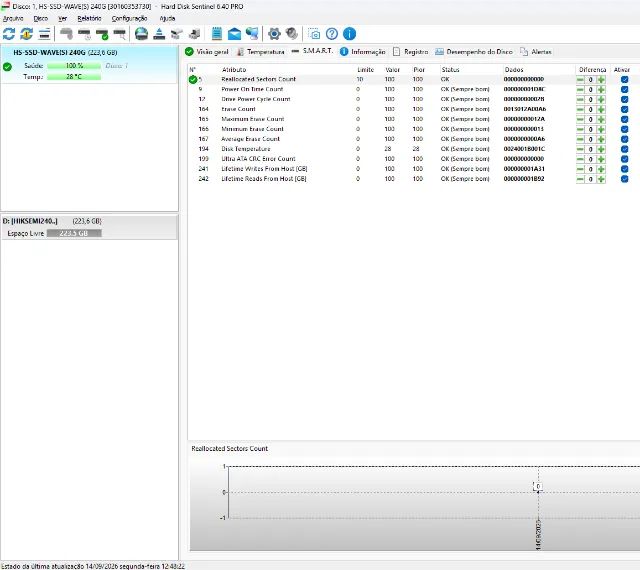The height and width of the screenshot is (570, 640).
Task: Click minus on Average Erase Count difference
Action: [580, 139]
